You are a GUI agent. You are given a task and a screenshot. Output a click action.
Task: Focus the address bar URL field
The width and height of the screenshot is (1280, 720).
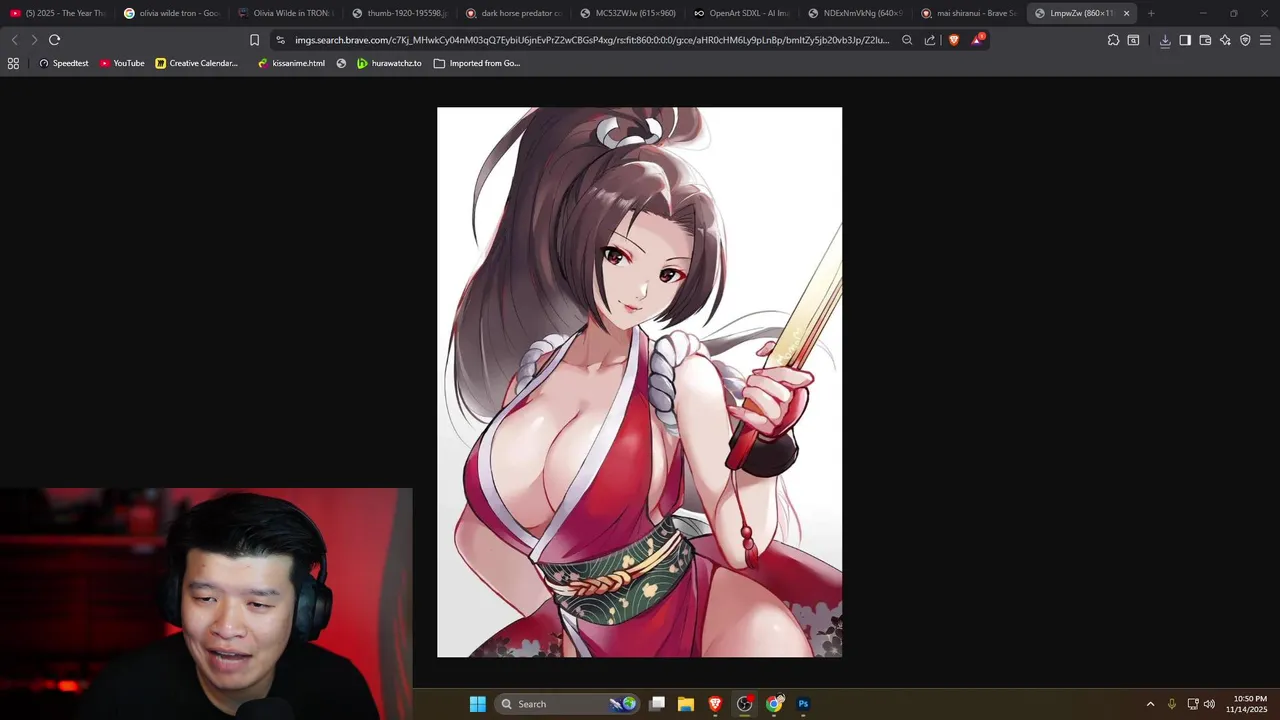[x=592, y=40]
